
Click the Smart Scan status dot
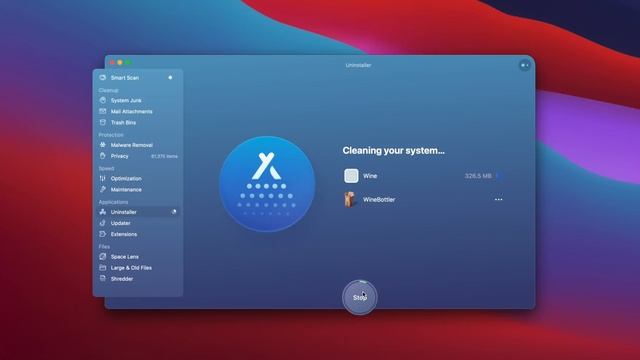[170, 78]
